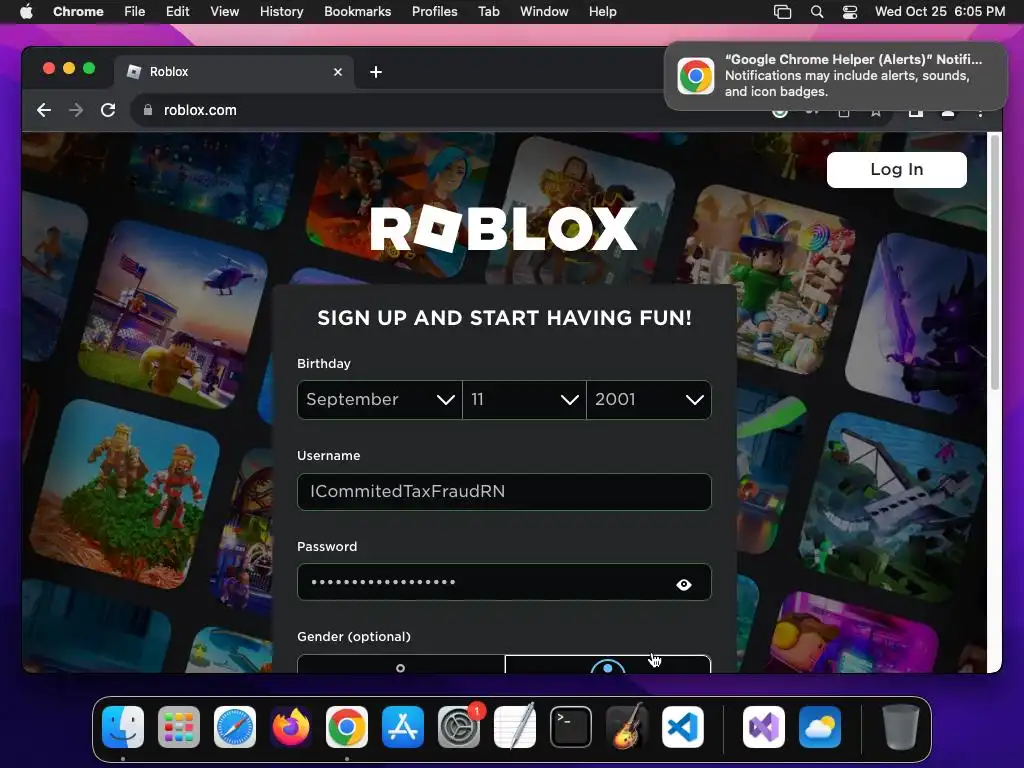Image resolution: width=1024 pixels, height=768 pixels.
Task: Open the Chrome menu in menu bar
Action: coord(78,12)
